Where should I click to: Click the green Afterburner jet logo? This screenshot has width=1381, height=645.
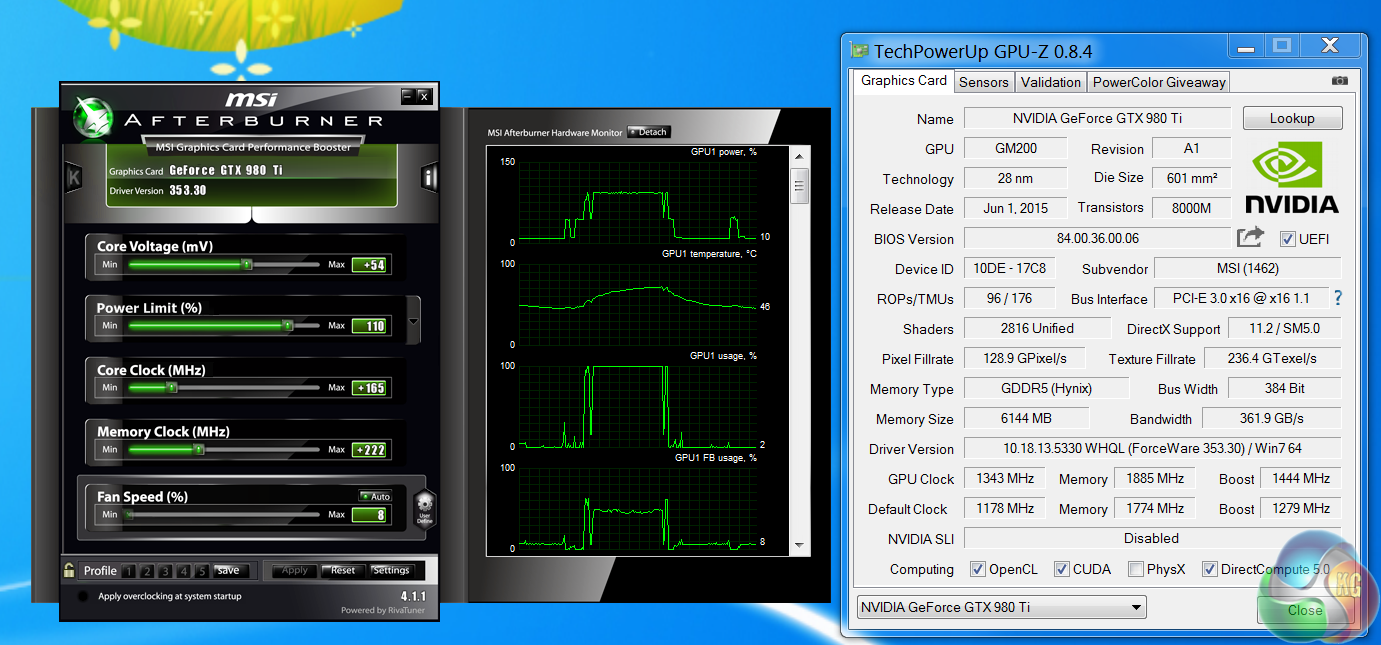pyautogui.click(x=93, y=116)
